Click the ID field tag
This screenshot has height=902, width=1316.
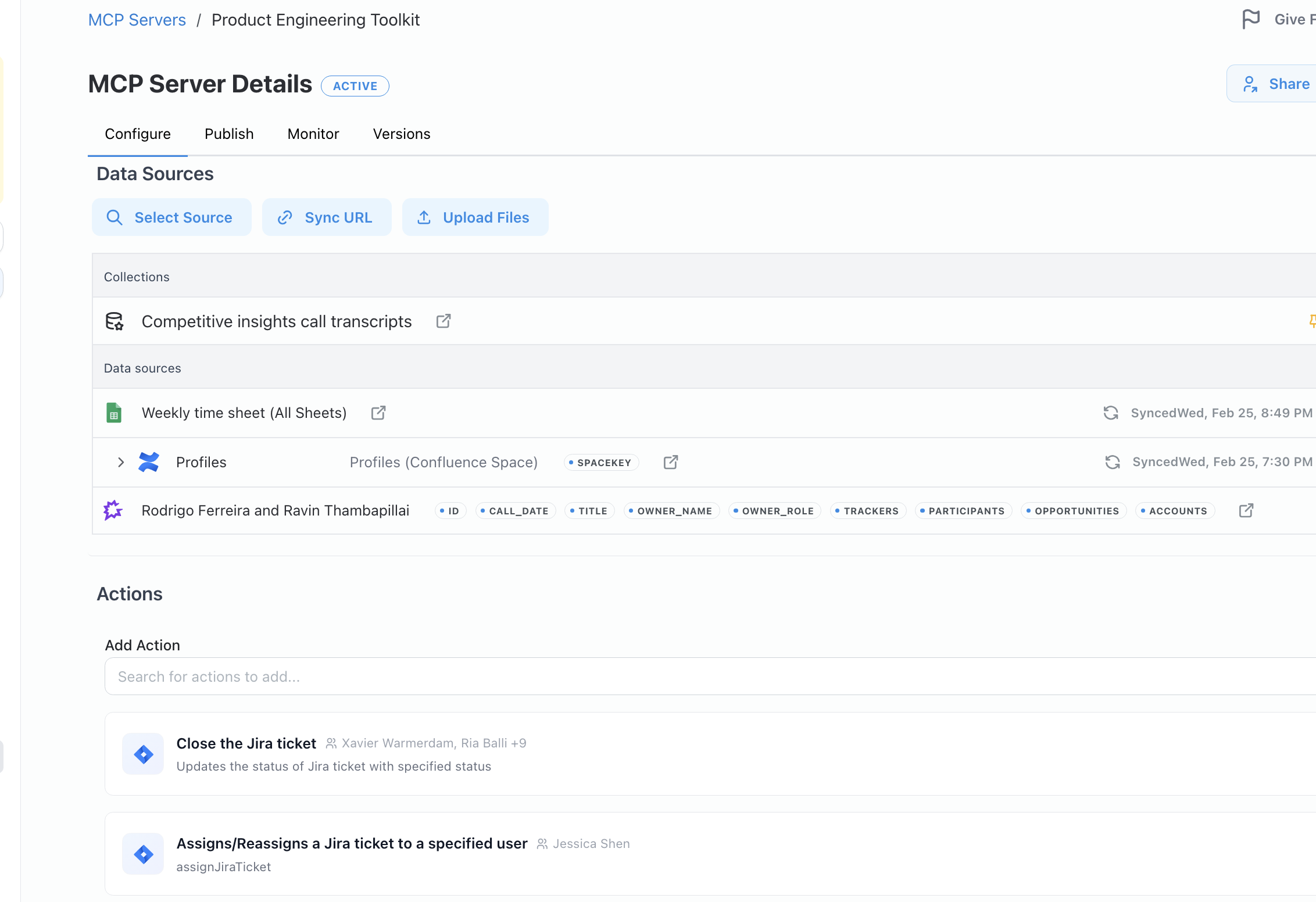click(x=450, y=511)
